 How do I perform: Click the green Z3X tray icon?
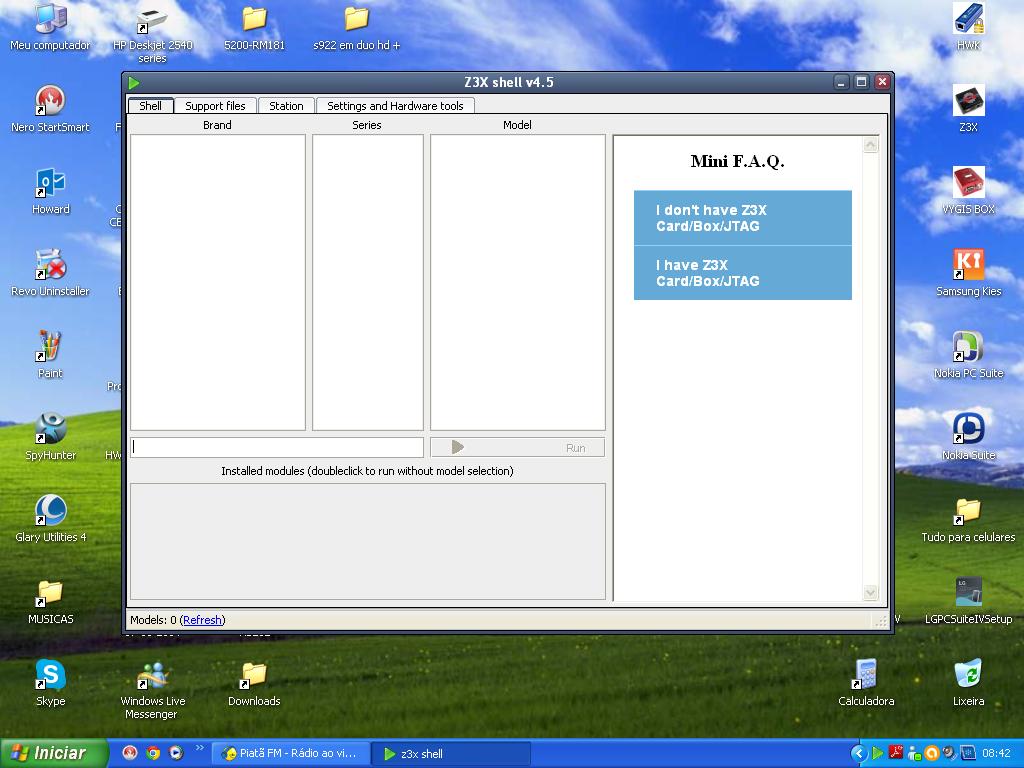pos(878,753)
